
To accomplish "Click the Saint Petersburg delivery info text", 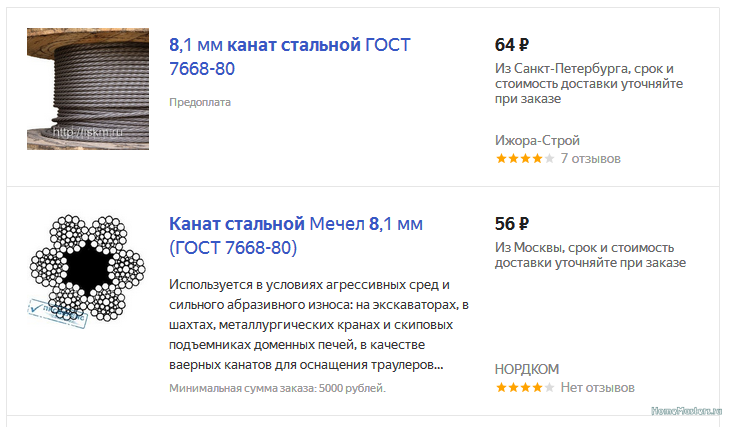I will pyautogui.click(x=590, y=84).
